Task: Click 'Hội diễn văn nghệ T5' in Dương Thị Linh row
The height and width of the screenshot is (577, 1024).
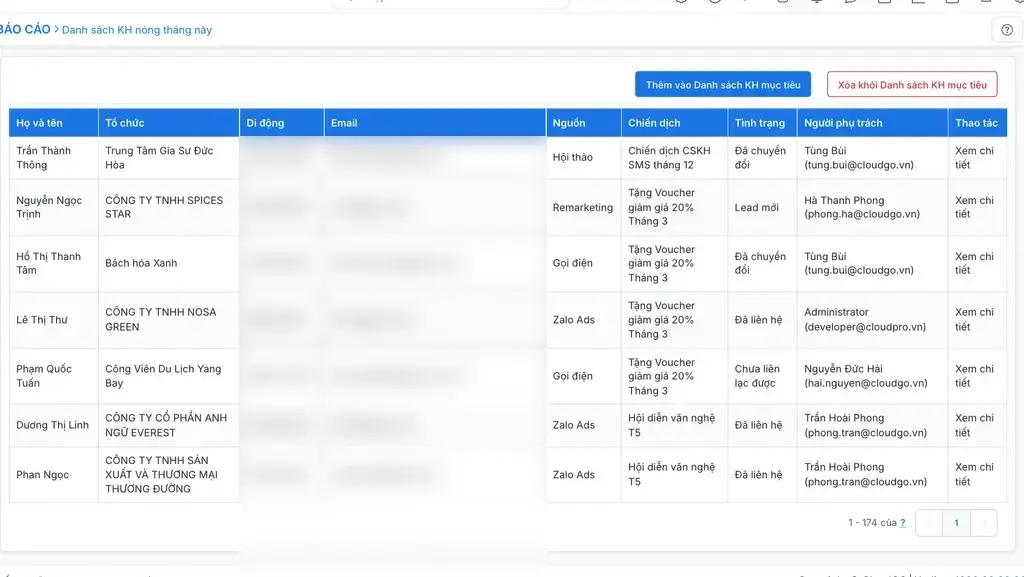Action: tap(671, 426)
